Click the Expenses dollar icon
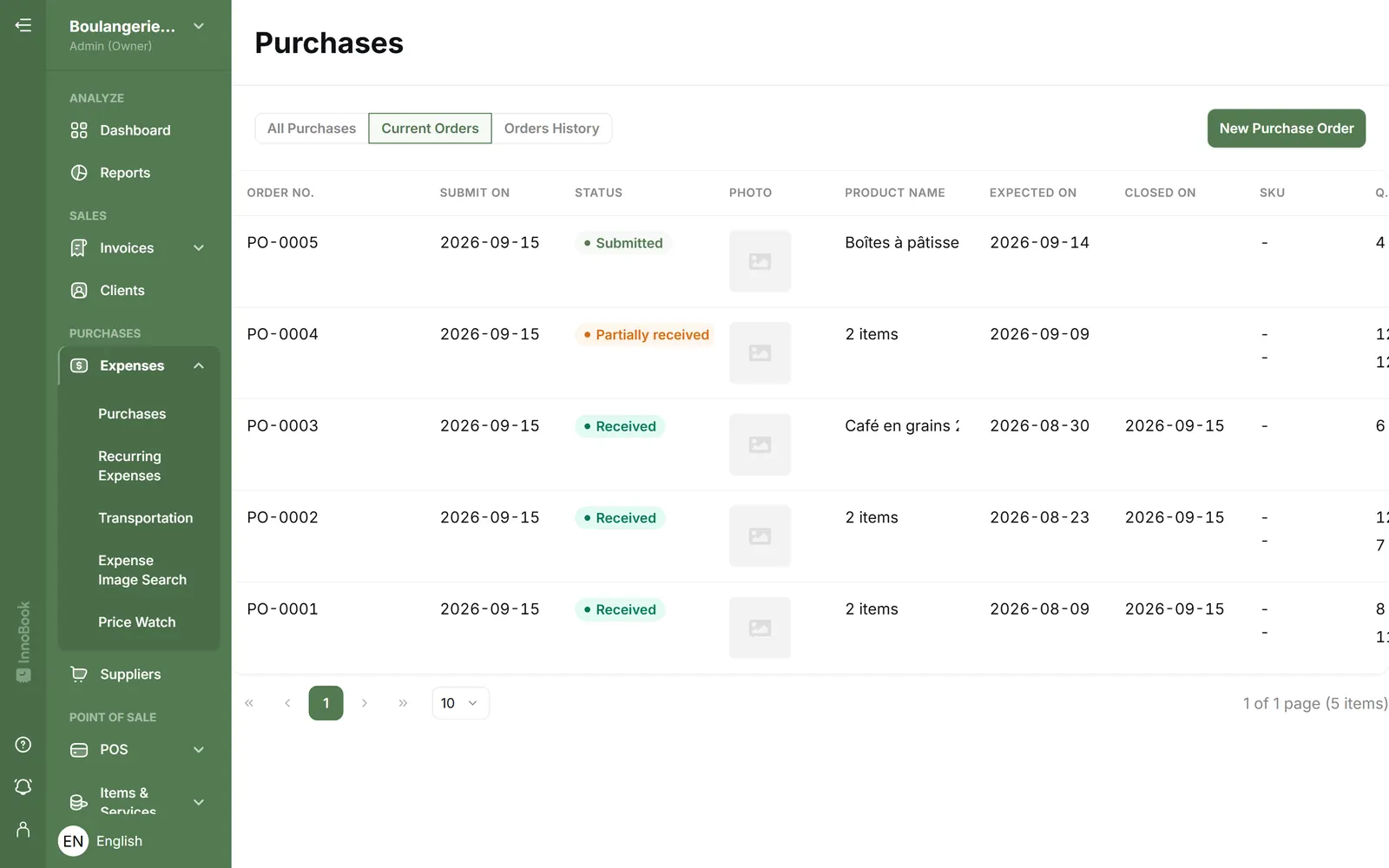Screen dimensions: 1389x868 click(79, 365)
